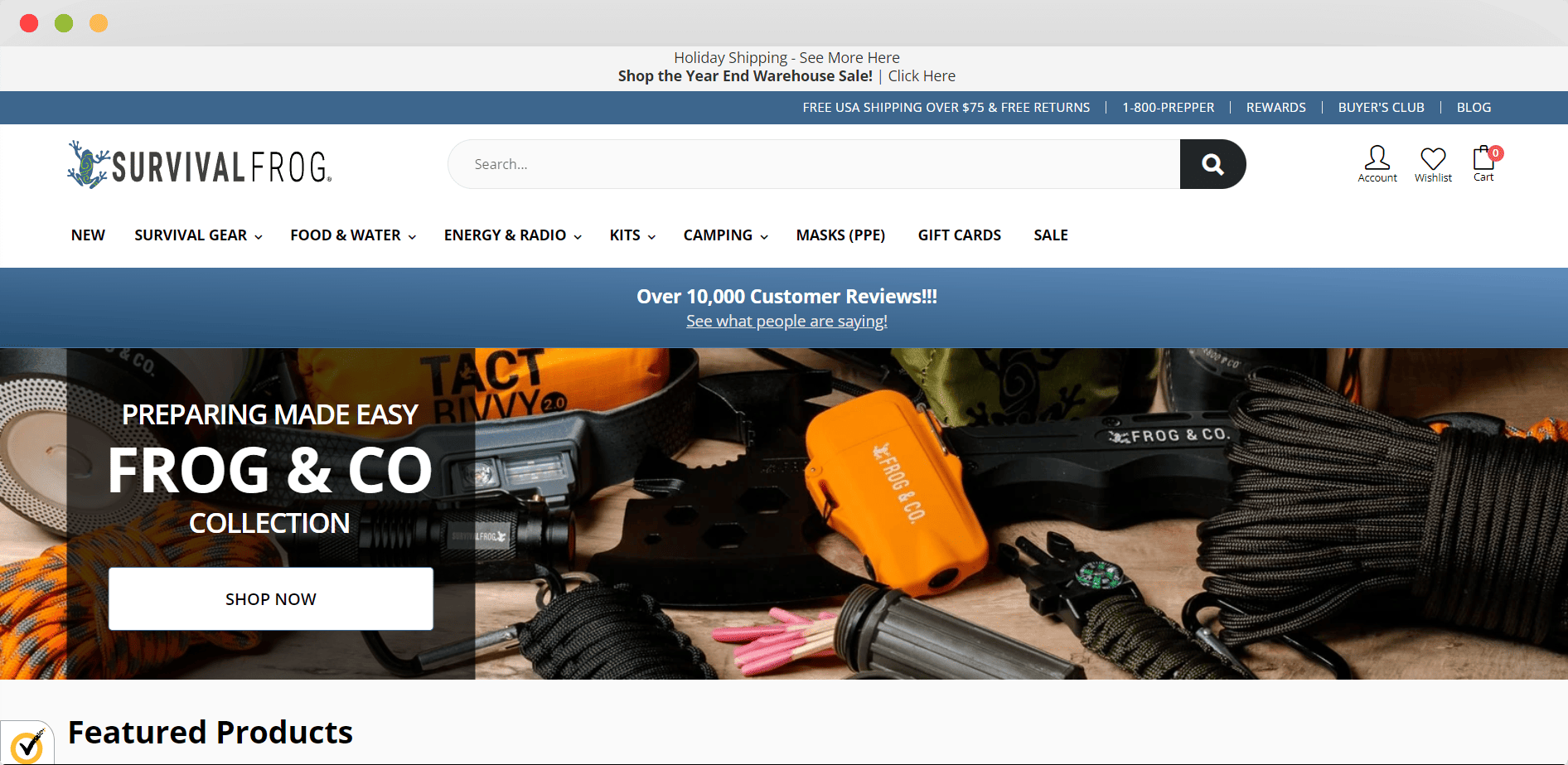Open the NEW menu item
The image size is (1568, 765).
[x=88, y=235]
